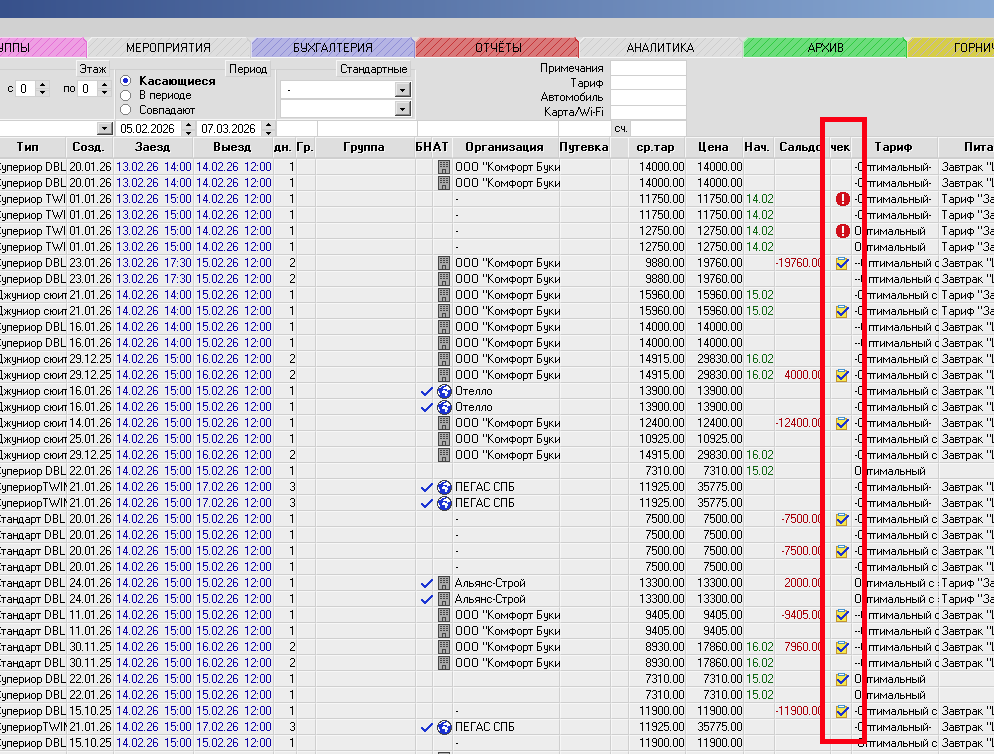
Task: Click the red warning icon in the first 11750.00 row
Action: click(843, 199)
